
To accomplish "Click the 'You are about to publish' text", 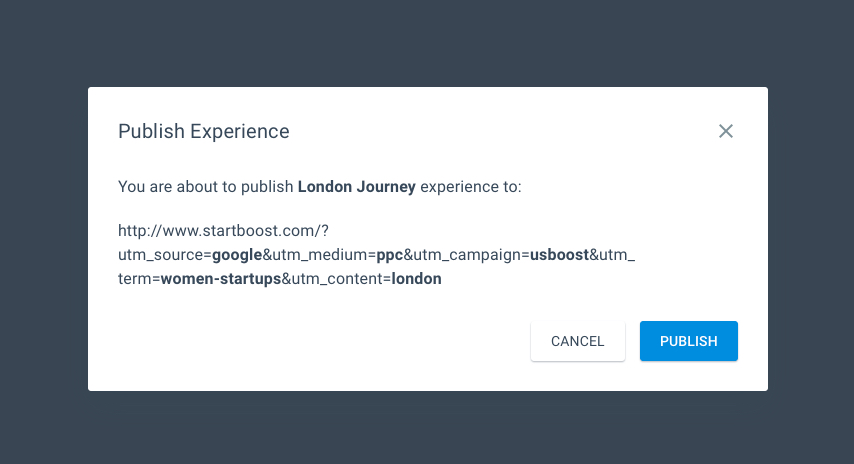I will (x=206, y=186).
